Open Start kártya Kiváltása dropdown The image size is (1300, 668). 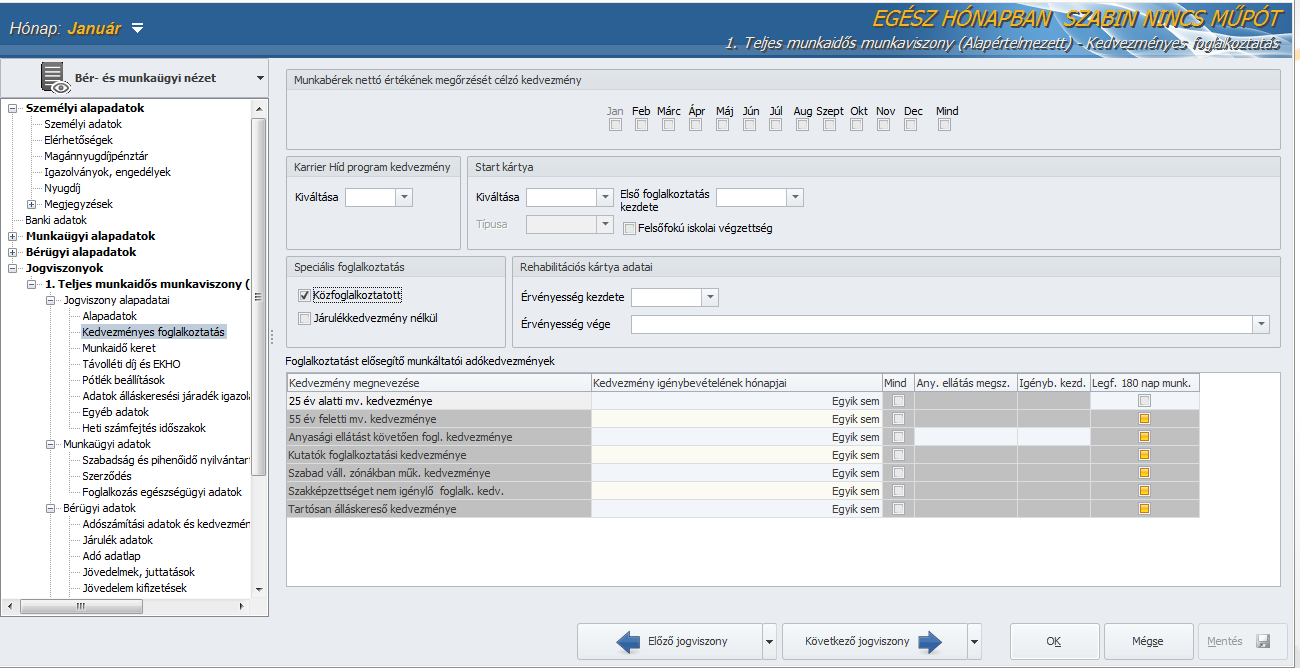605,198
